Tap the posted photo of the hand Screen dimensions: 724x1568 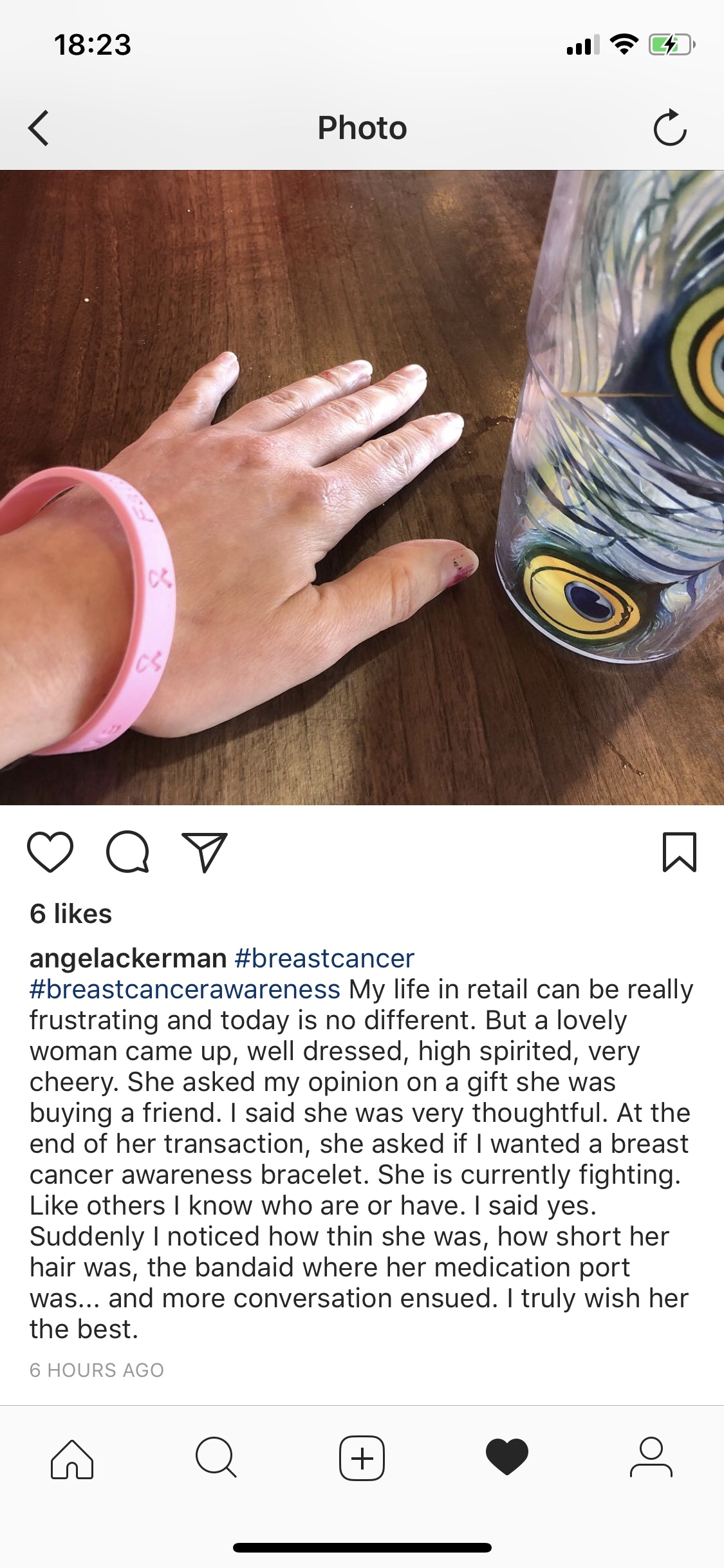coord(362,487)
